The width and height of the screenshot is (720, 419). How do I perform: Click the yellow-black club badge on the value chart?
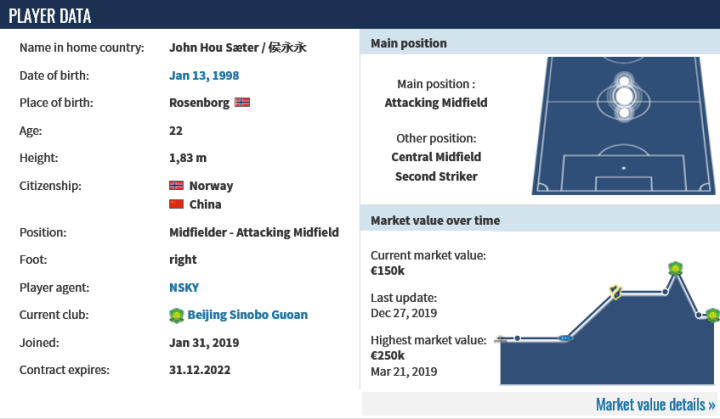616,292
